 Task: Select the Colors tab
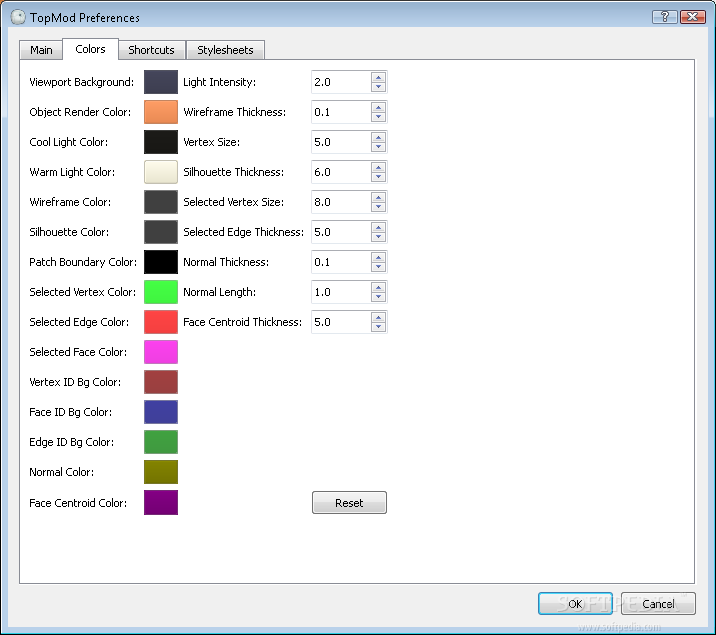pos(90,49)
